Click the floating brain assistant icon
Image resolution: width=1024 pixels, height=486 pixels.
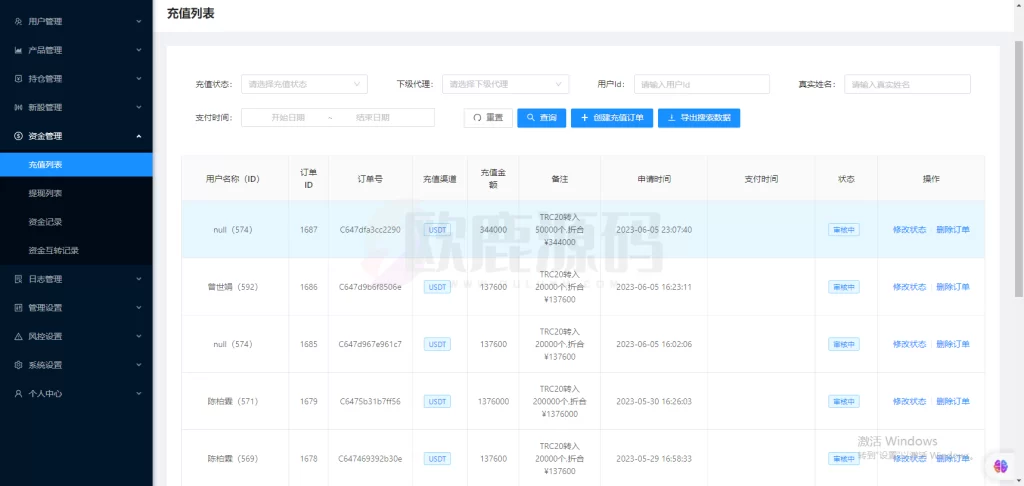[1001, 466]
